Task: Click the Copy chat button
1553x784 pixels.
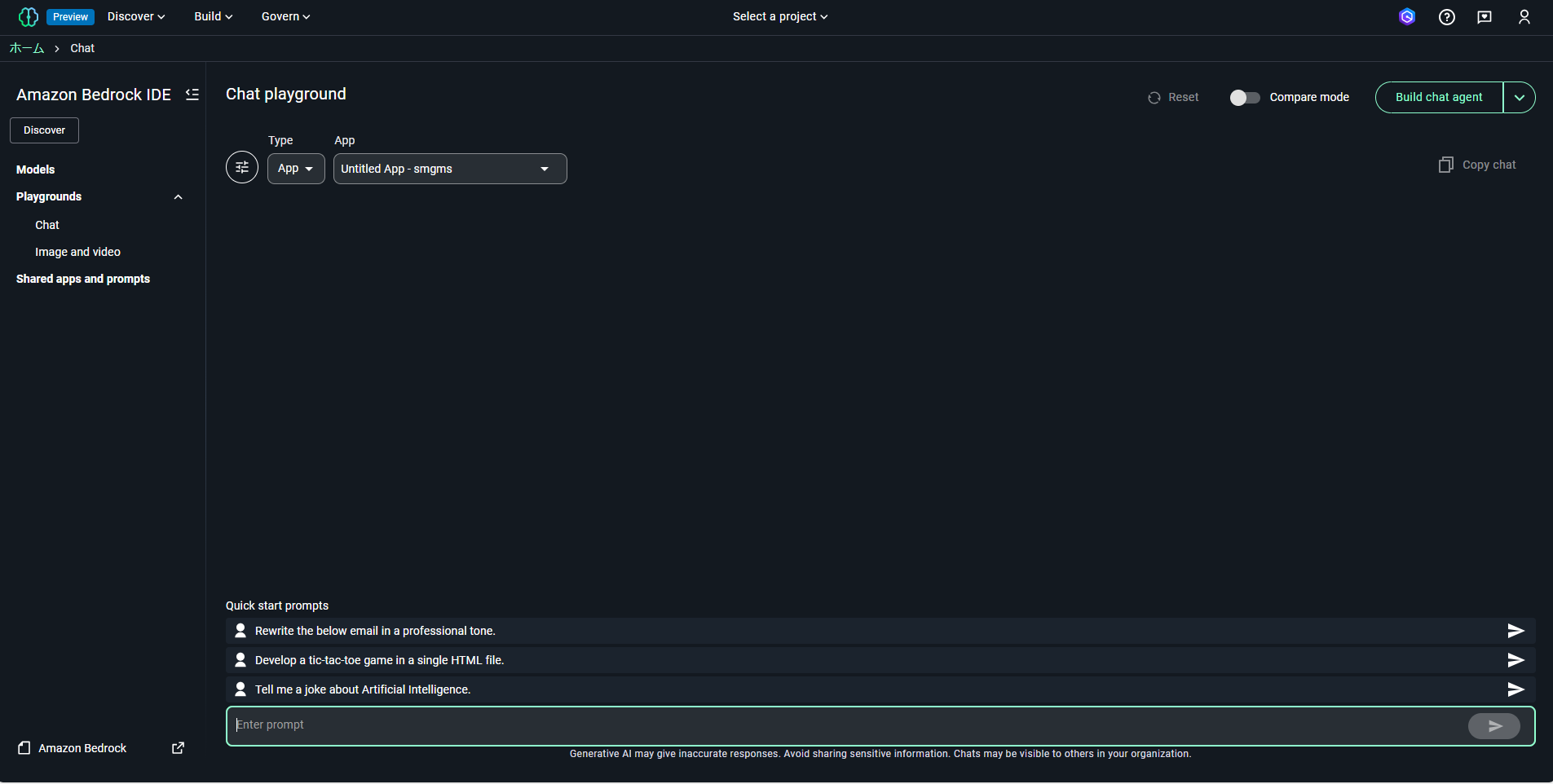Action: point(1477,165)
